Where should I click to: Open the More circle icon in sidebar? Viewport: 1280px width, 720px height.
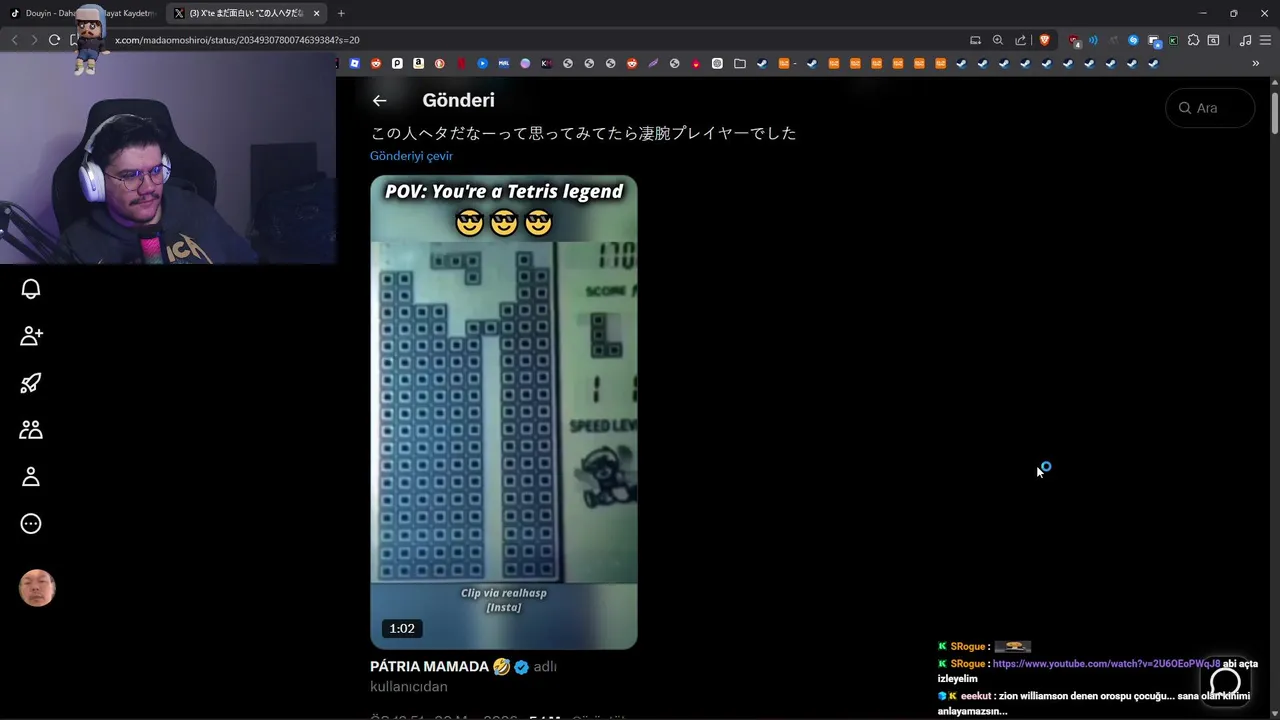tap(31, 524)
